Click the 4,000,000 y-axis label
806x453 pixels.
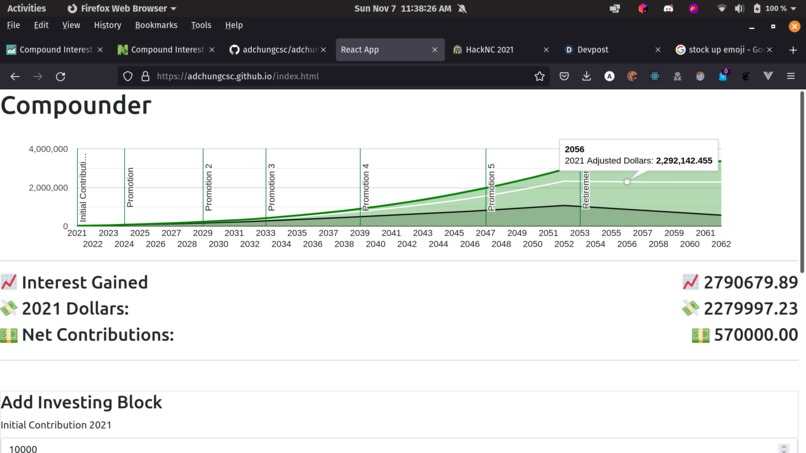(x=48, y=149)
